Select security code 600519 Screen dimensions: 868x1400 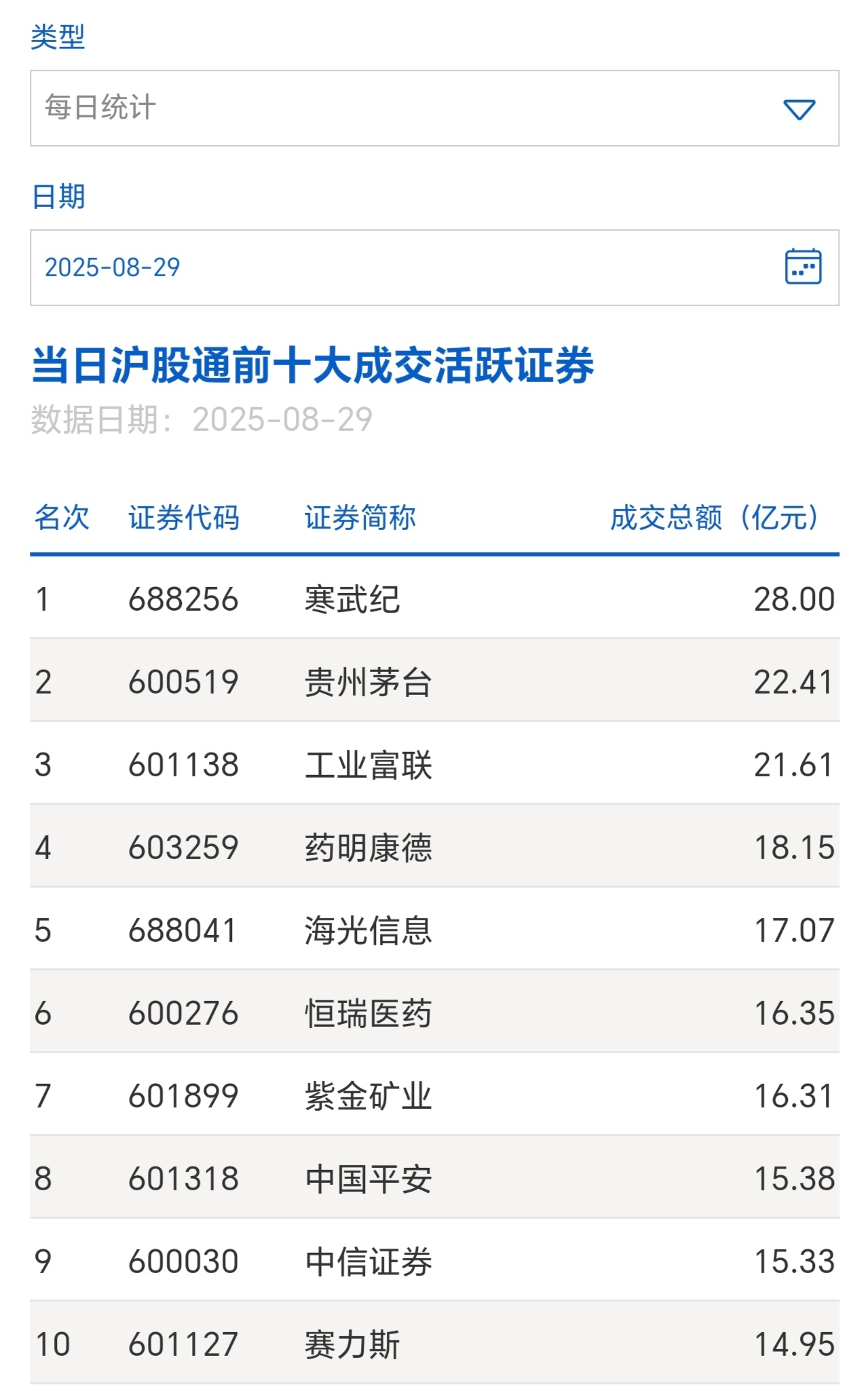tap(183, 683)
